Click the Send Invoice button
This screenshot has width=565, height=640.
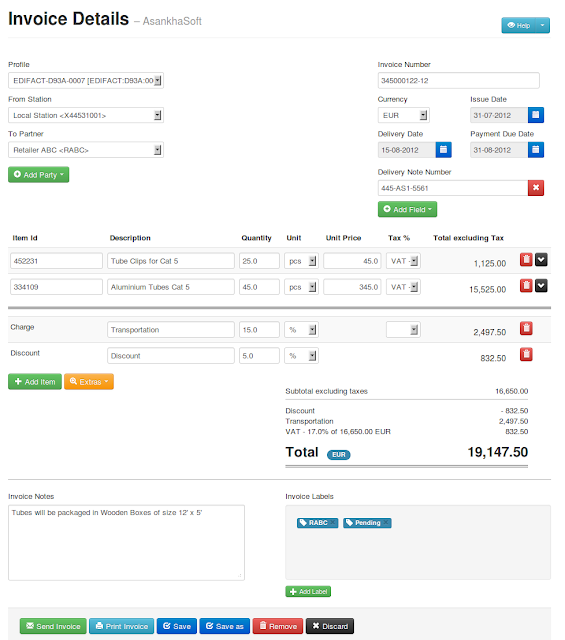(x=53, y=626)
